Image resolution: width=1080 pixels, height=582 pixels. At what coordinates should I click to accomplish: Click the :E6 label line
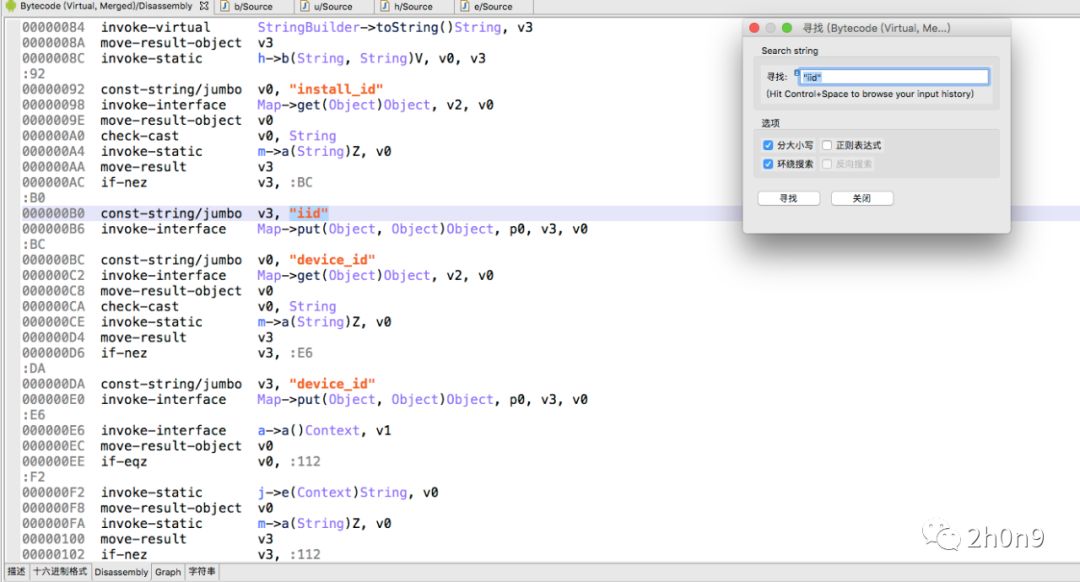34,415
